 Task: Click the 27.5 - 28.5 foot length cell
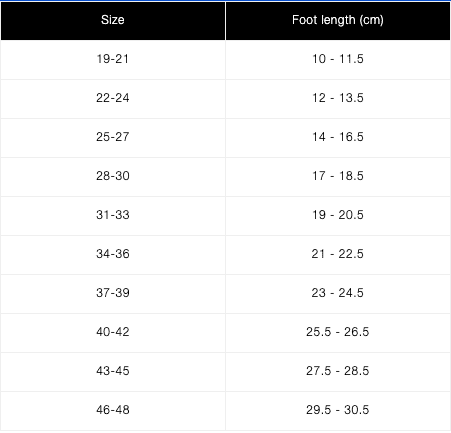pos(338,372)
